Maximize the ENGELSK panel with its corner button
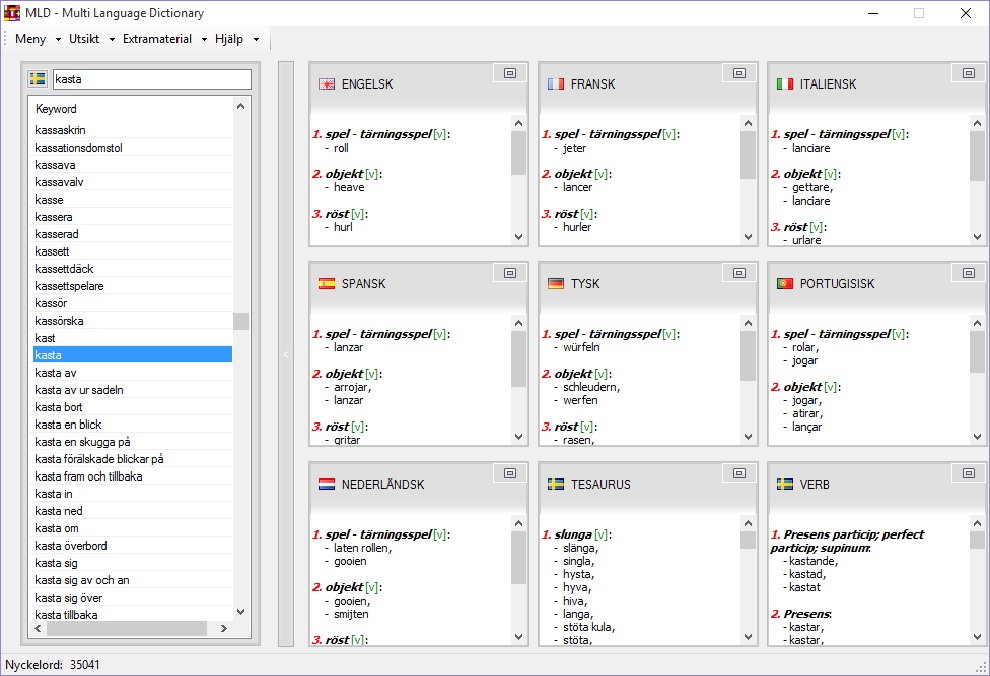 tap(510, 73)
